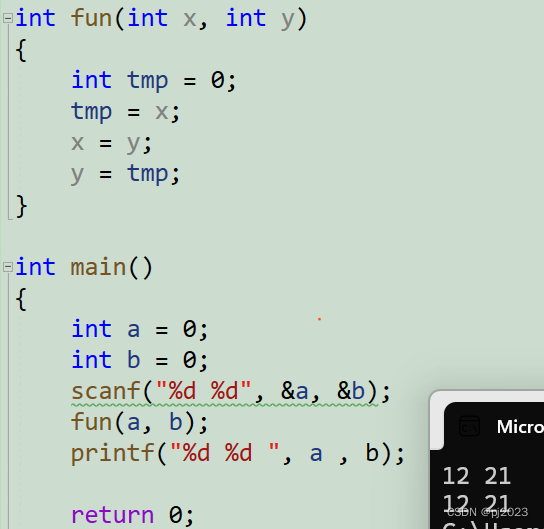Click the console window terminal icon
The image size is (544, 529).
coord(469,427)
